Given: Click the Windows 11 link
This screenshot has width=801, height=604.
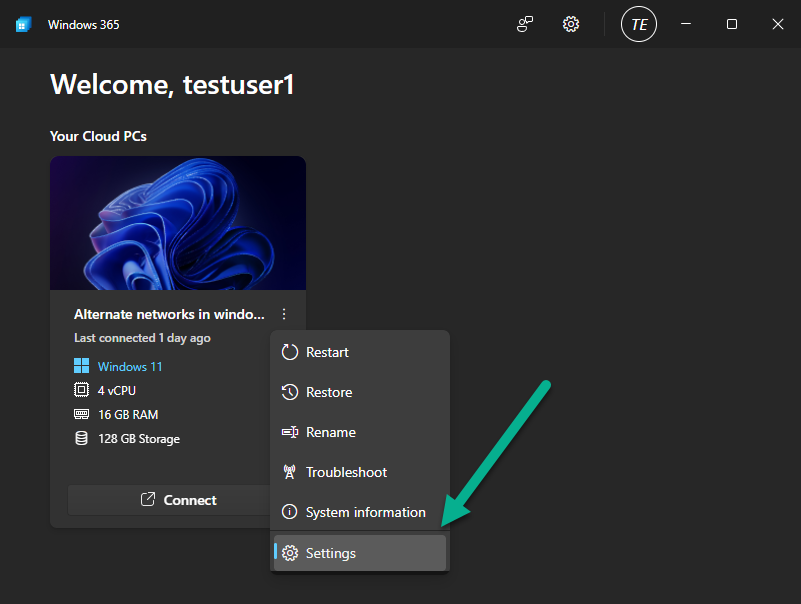Looking at the screenshot, I should (x=130, y=366).
